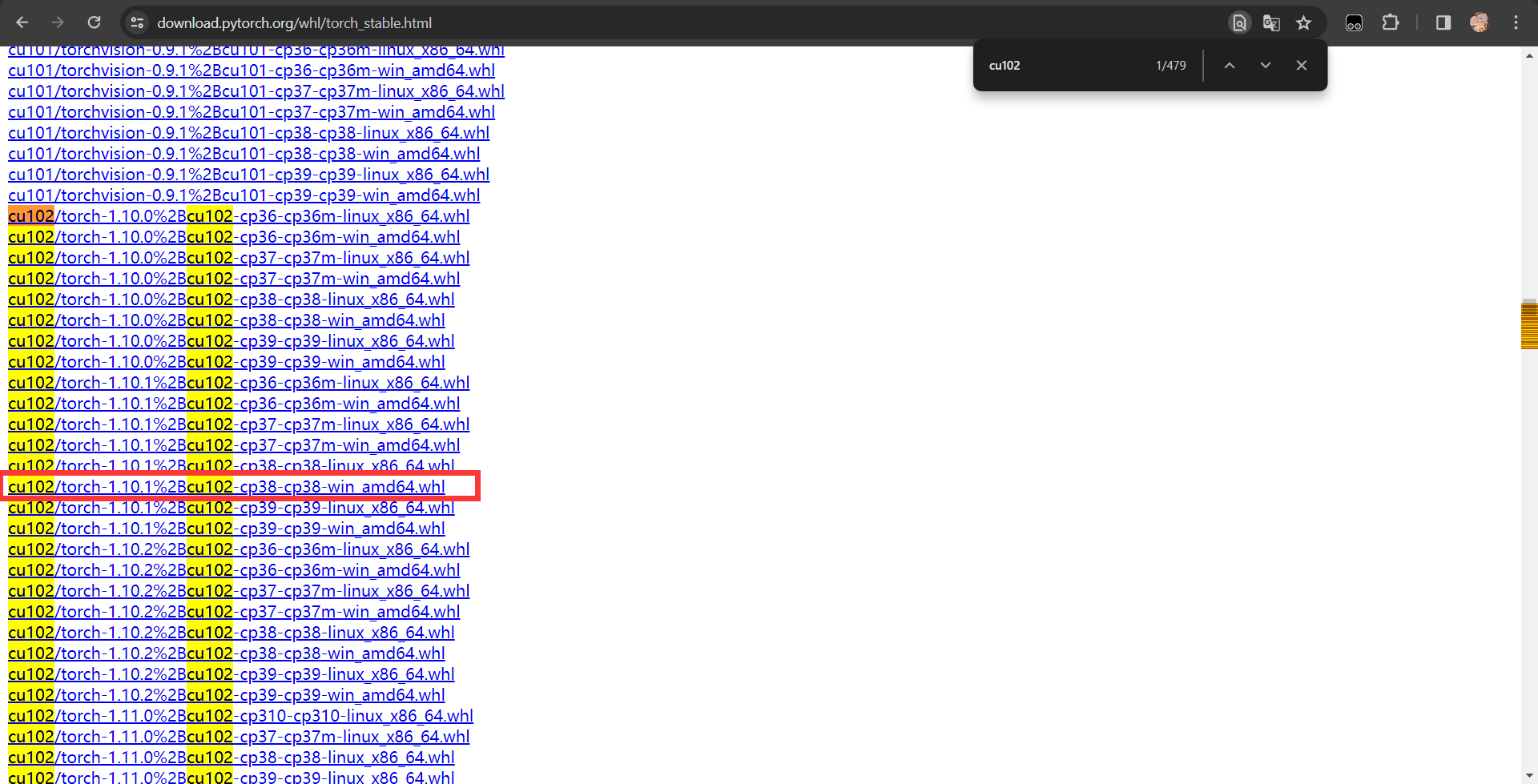
Task: Open torch-1.10.2 cu102 cp36m win_amd64 link
Action: 234,570
